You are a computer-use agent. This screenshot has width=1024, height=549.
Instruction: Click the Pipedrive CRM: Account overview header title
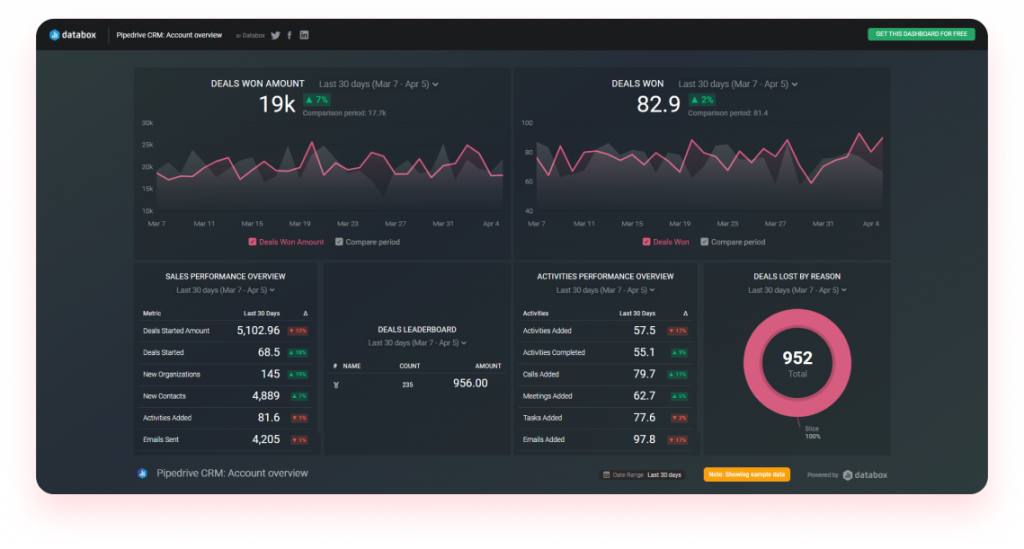click(x=169, y=35)
